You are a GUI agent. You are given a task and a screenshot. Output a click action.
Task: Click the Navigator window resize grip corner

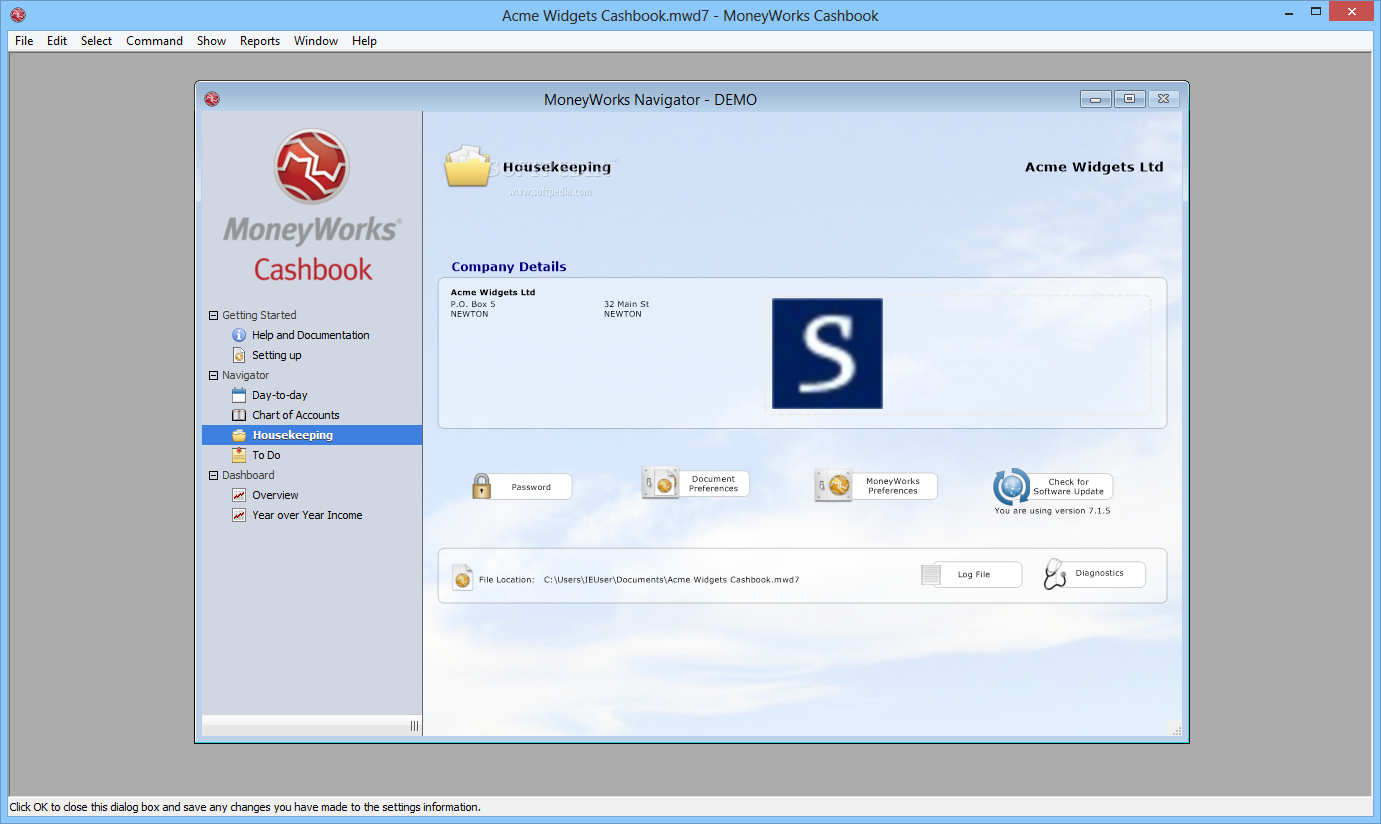point(1175,729)
